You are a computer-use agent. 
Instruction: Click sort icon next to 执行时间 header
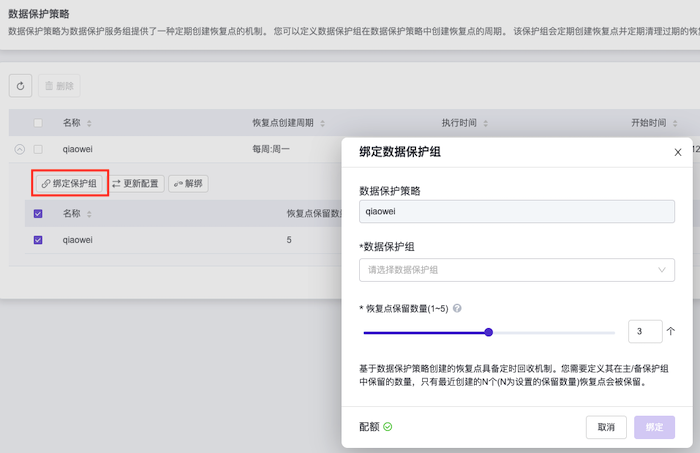click(489, 123)
